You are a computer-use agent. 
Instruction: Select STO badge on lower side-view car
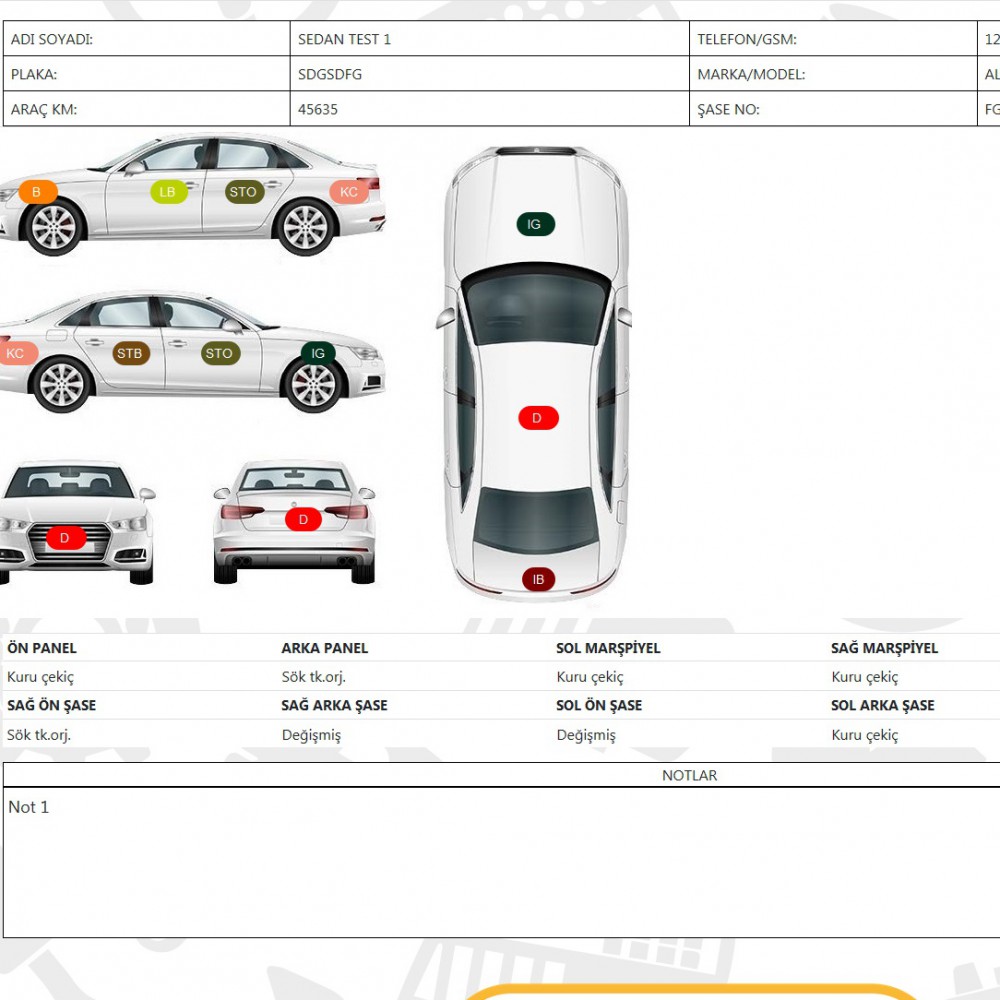point(219,353)
